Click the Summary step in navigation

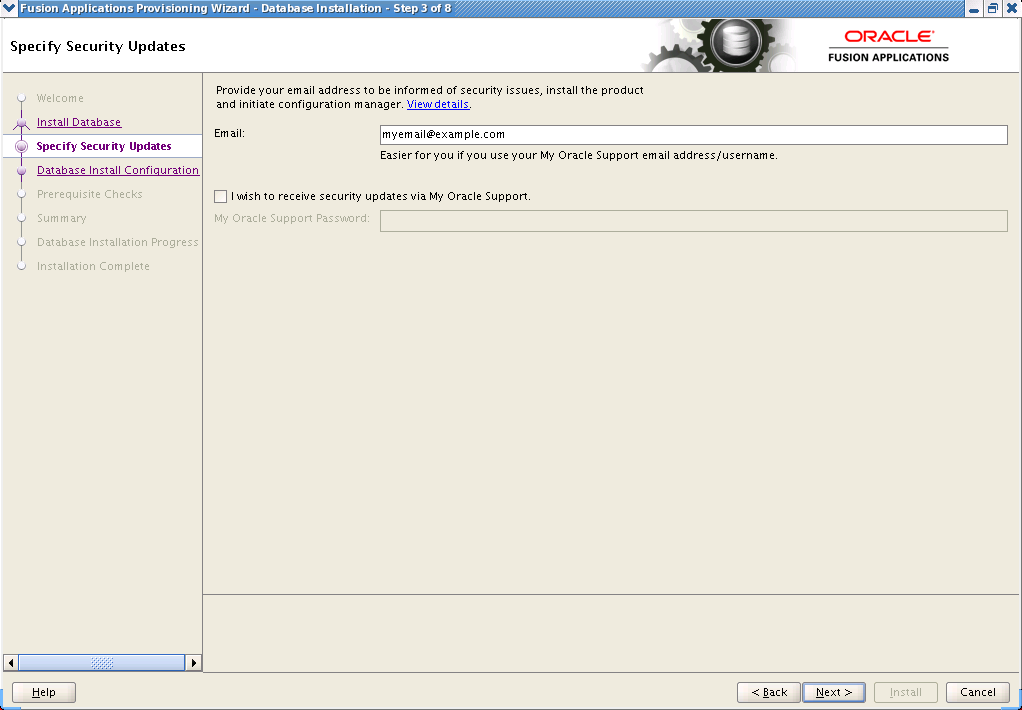61,218
